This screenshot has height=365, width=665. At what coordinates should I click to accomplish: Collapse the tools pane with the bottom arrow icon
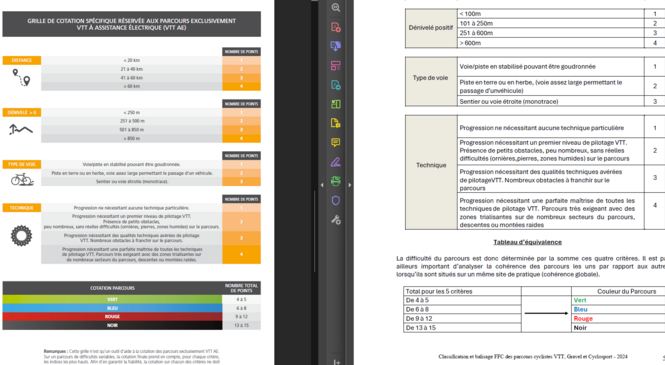pos(336,362)
